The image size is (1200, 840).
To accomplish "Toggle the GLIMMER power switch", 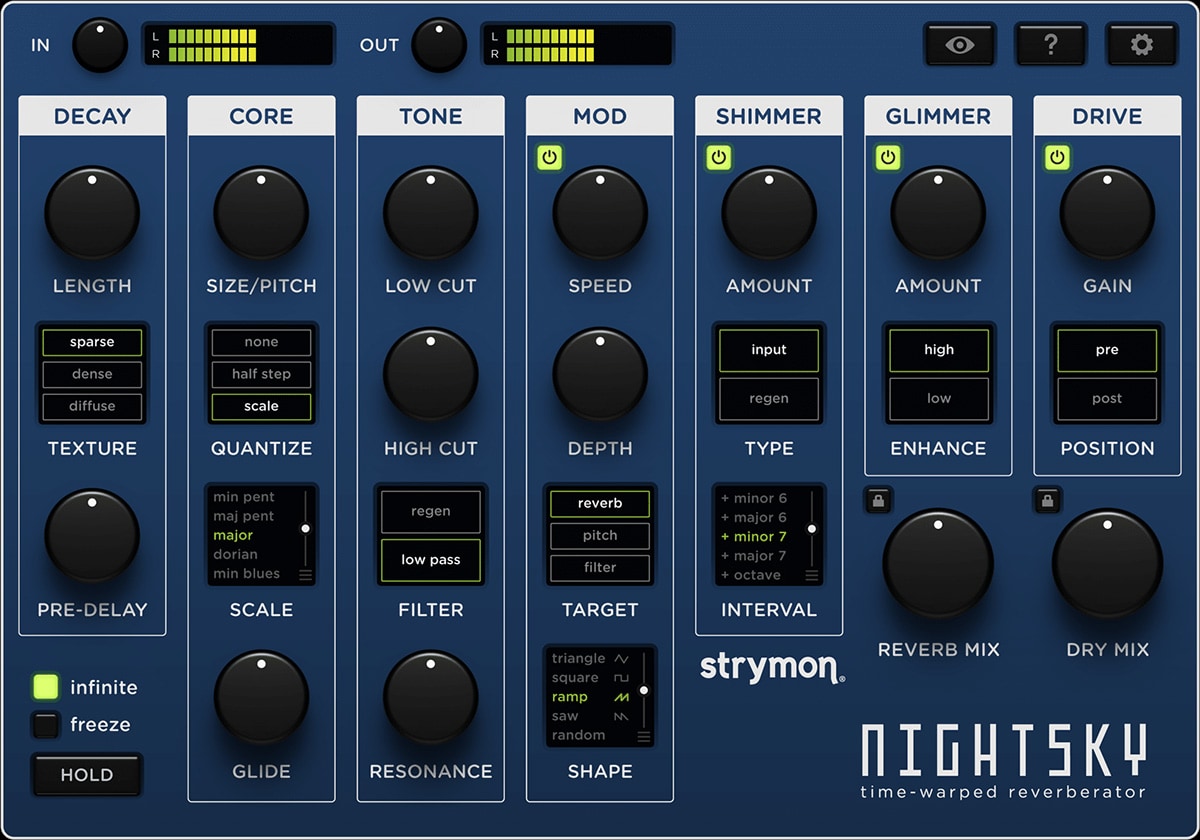I will (888, 157).
